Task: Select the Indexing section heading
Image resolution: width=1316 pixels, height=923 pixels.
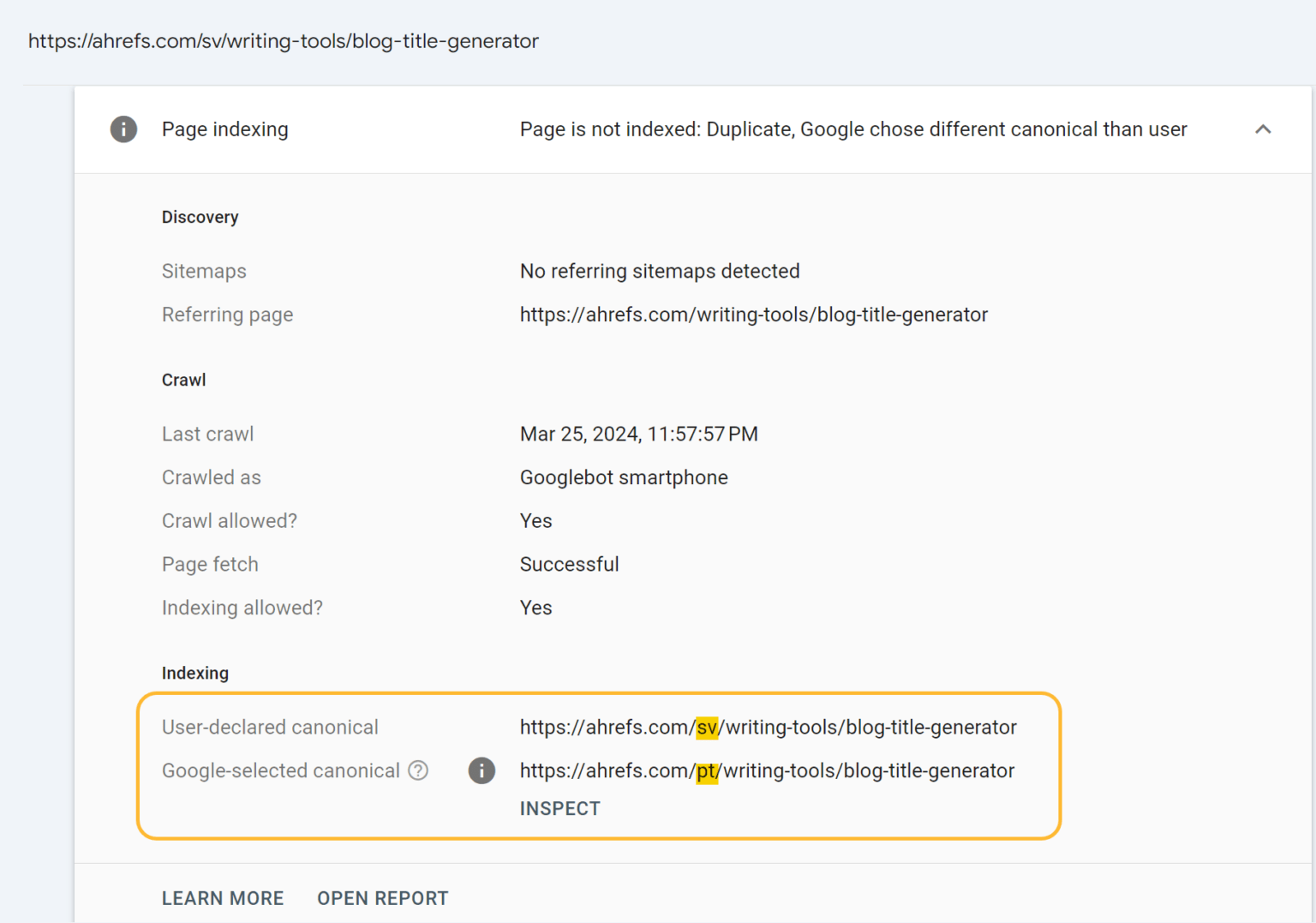Action: (x=195, y=673)
